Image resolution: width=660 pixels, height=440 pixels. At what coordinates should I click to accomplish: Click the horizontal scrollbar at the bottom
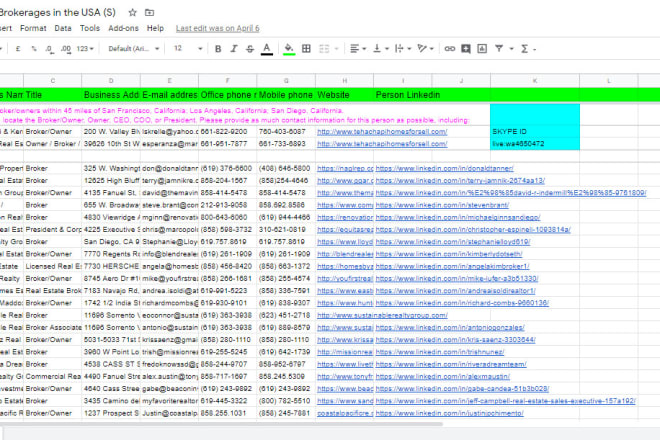click(221, 424)
